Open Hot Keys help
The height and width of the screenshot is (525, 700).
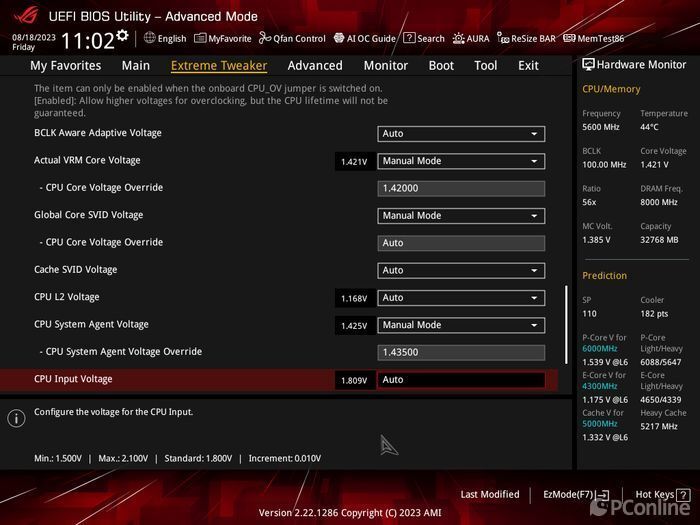click(663, 495)
